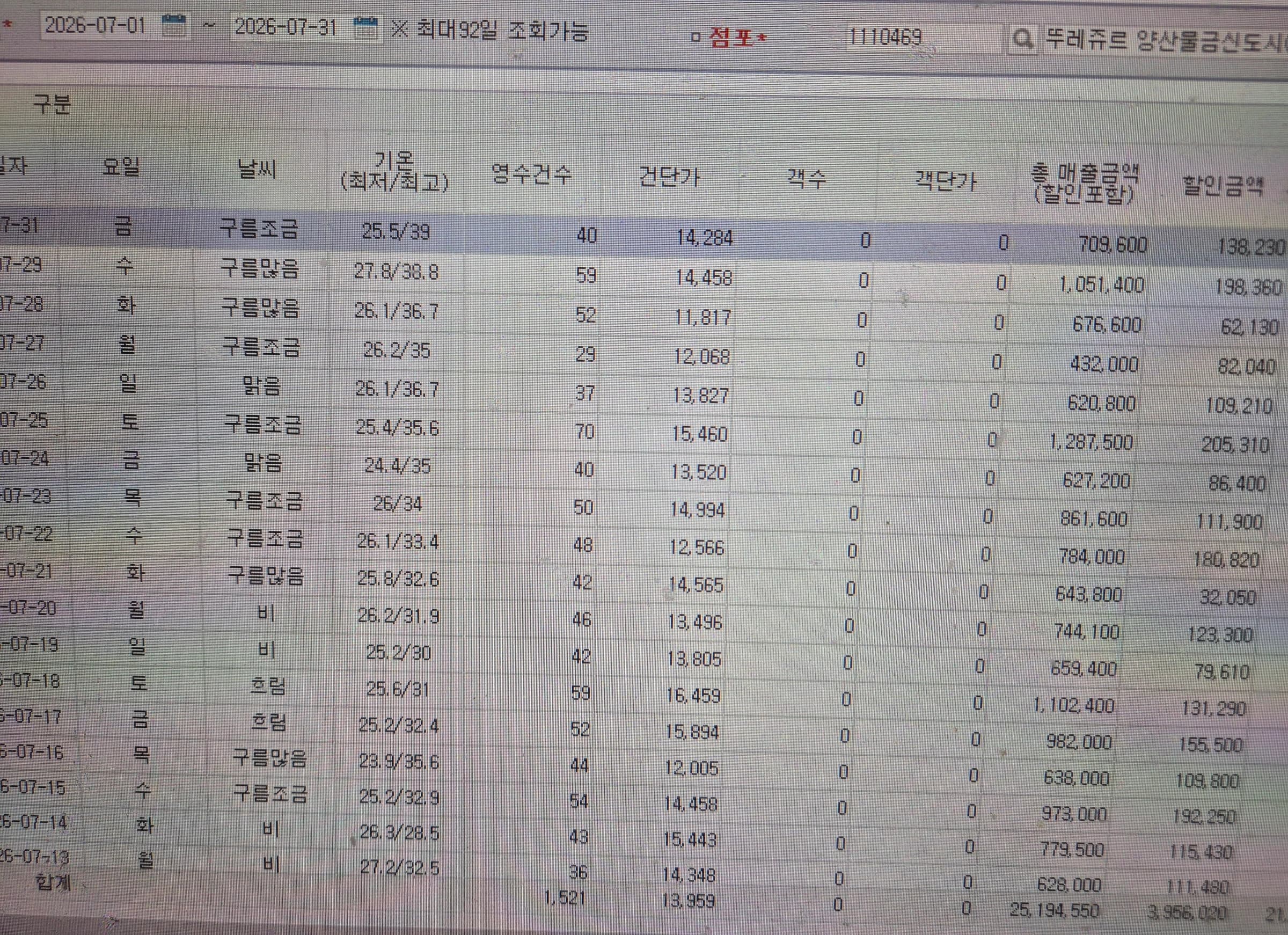Select the total receipt count 1,521
The height and width of the screenshot is (935, 1288).
564,898
